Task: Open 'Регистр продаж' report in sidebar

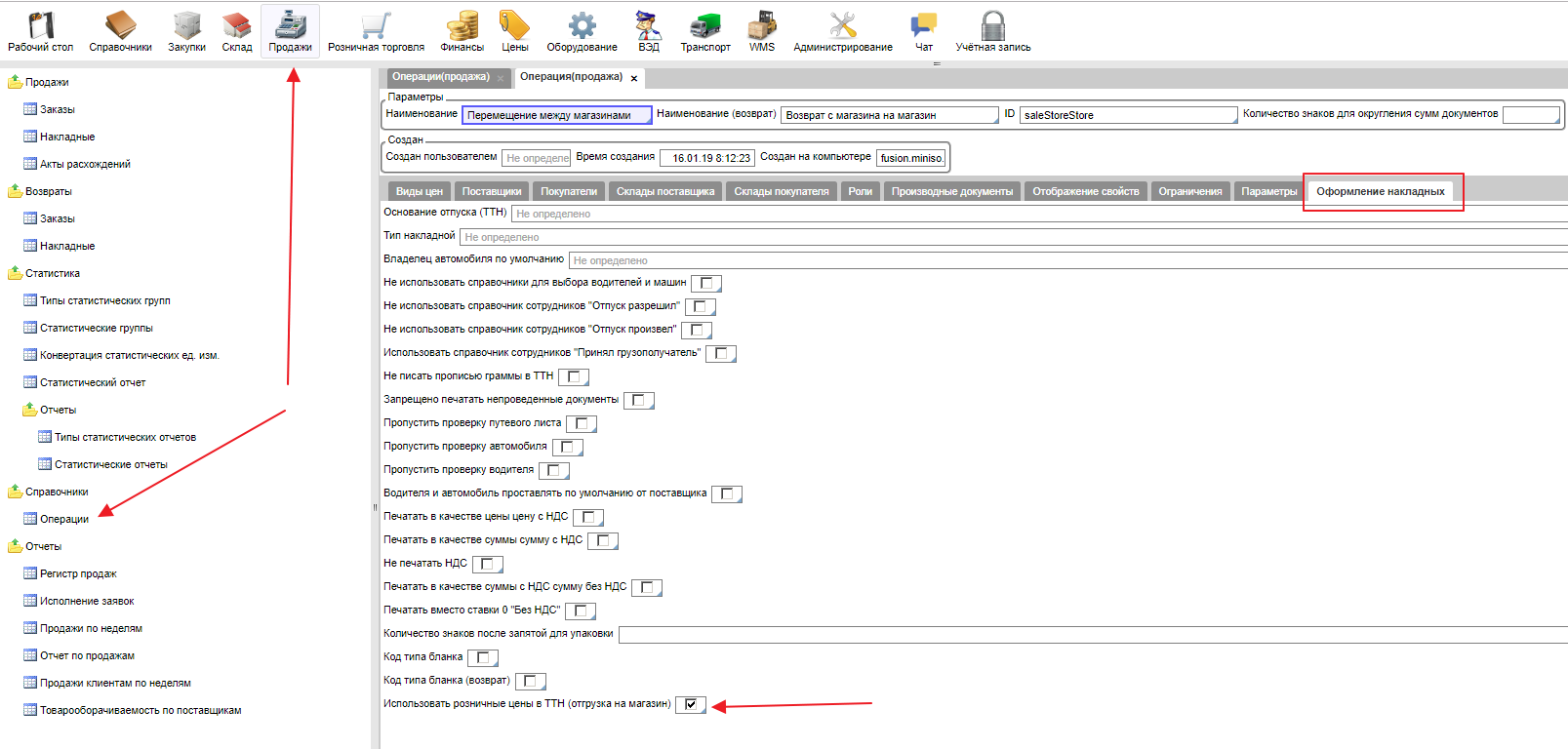Action: [78, 574]
